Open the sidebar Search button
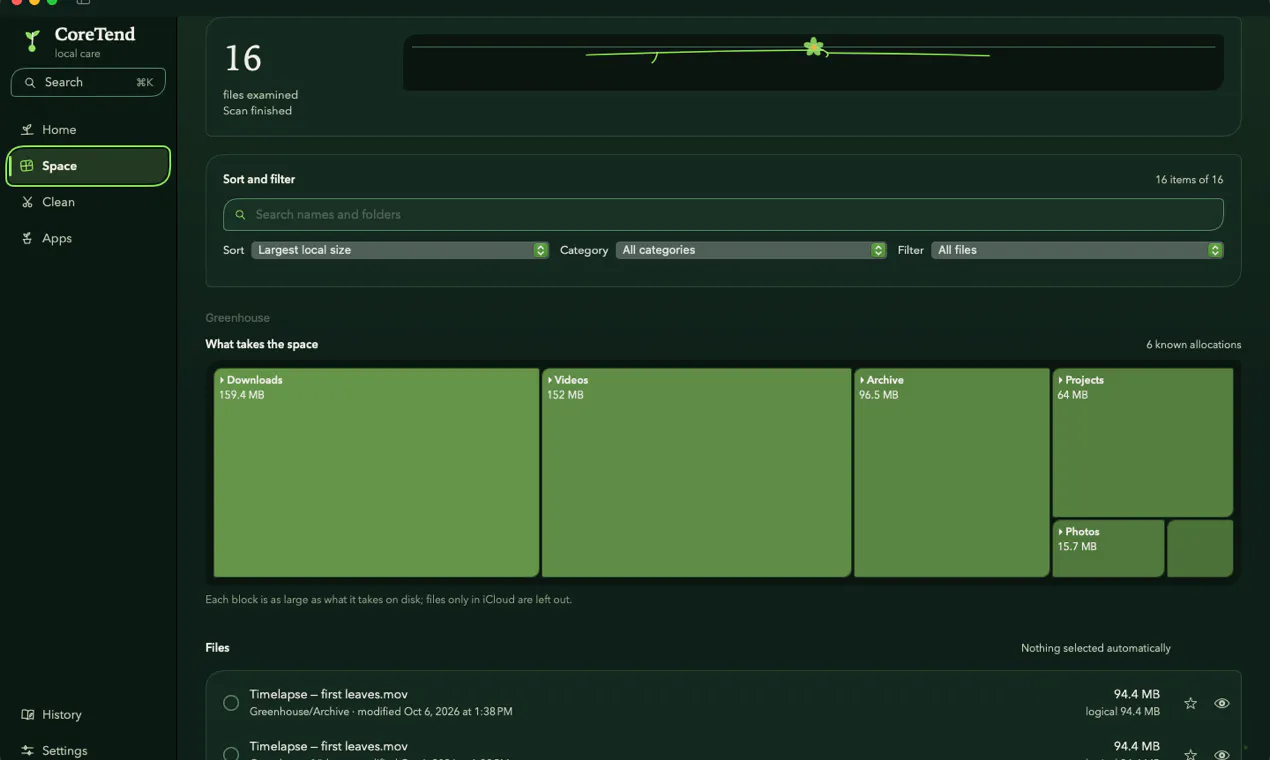The image size is (1270, 760). point(88,82)
